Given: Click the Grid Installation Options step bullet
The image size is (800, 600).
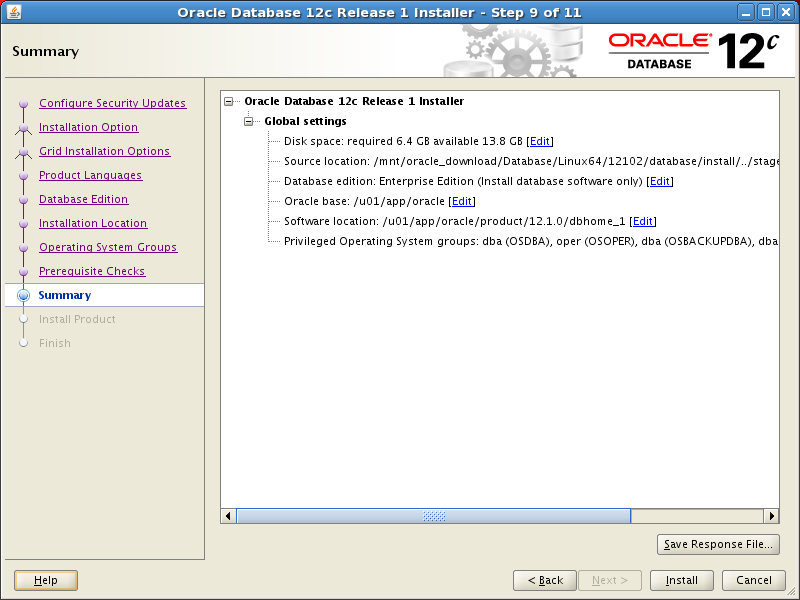Looking at the screenshot, I should [x=23, y=152].
